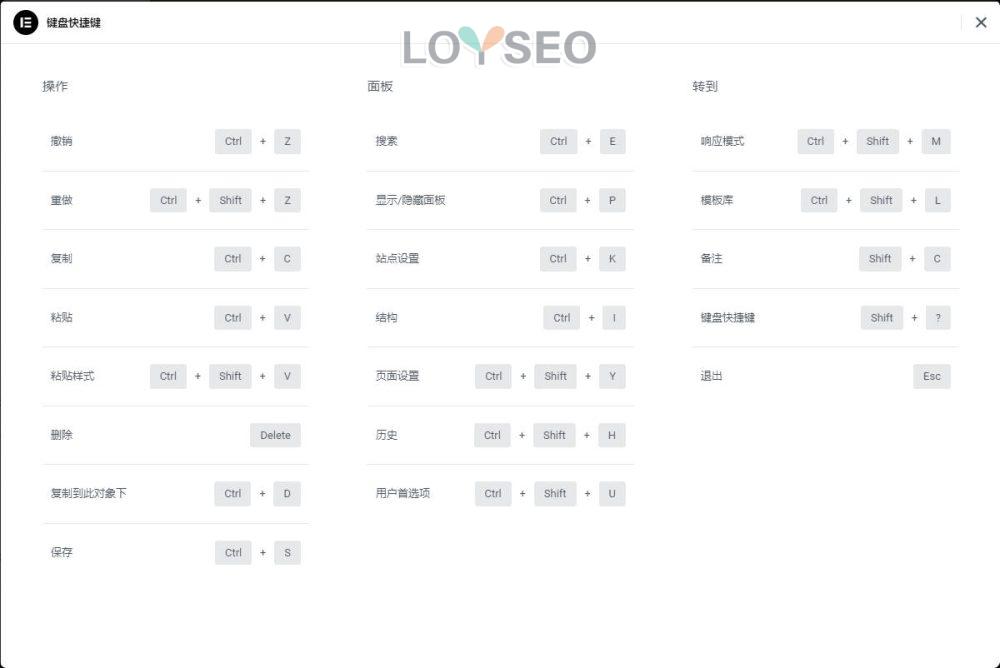Click the 撤销 shortcut label
1000x668 pixels.
61,141
